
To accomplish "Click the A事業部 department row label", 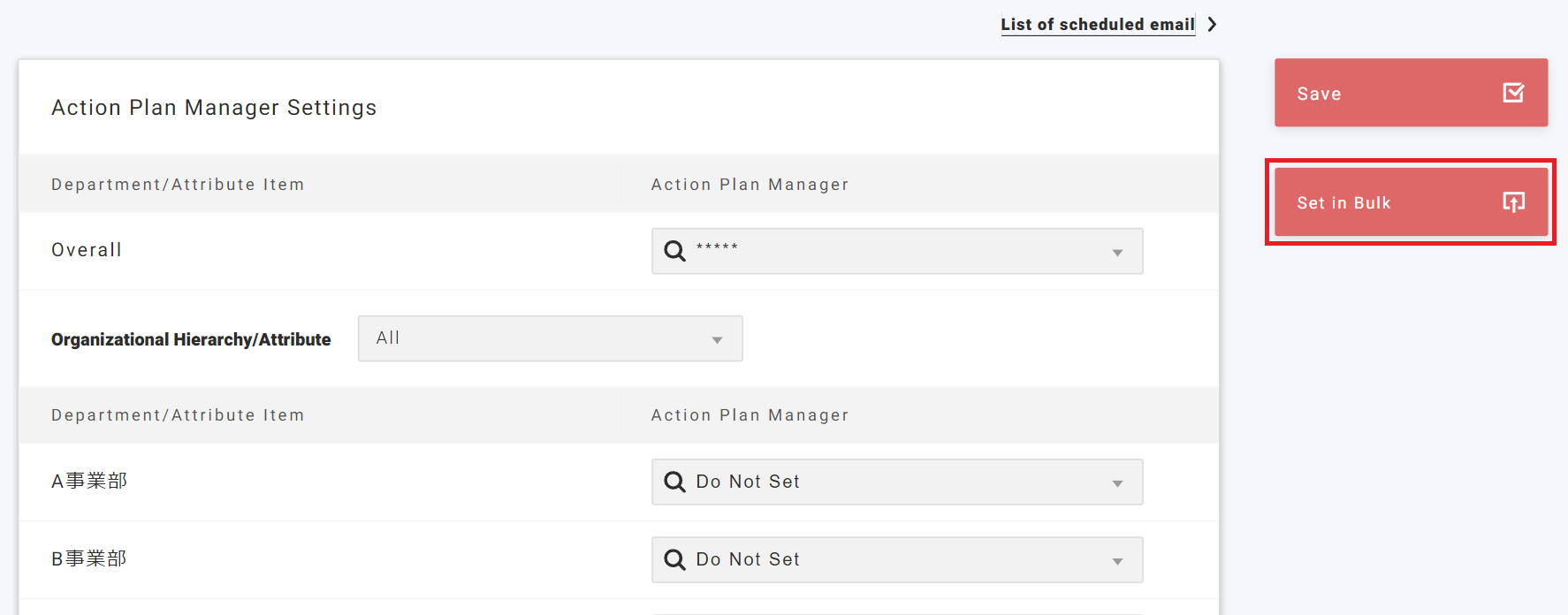I will (x=89, y=481).
